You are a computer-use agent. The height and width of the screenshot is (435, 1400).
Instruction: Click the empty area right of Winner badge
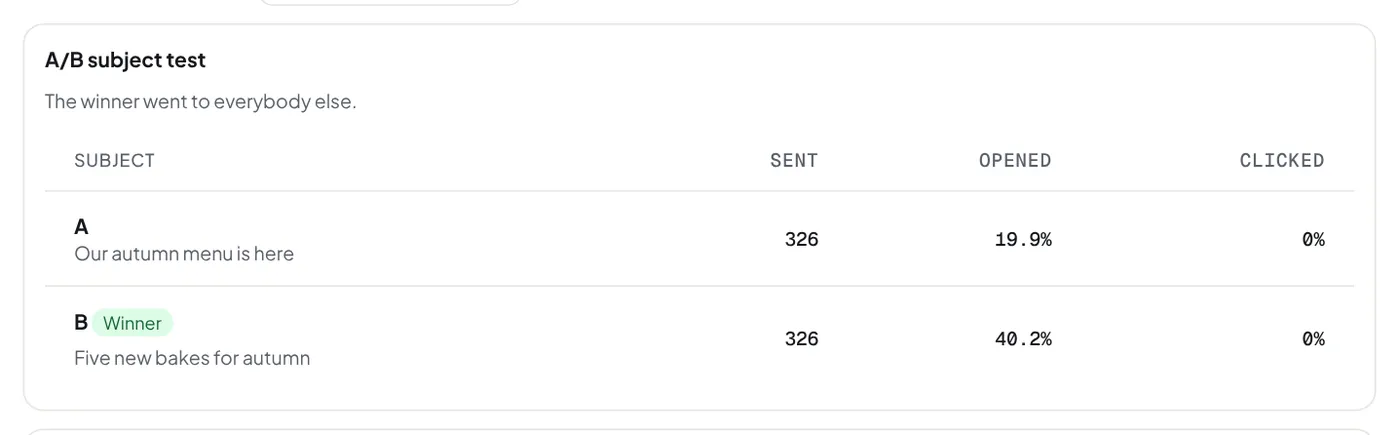(420, 323)
